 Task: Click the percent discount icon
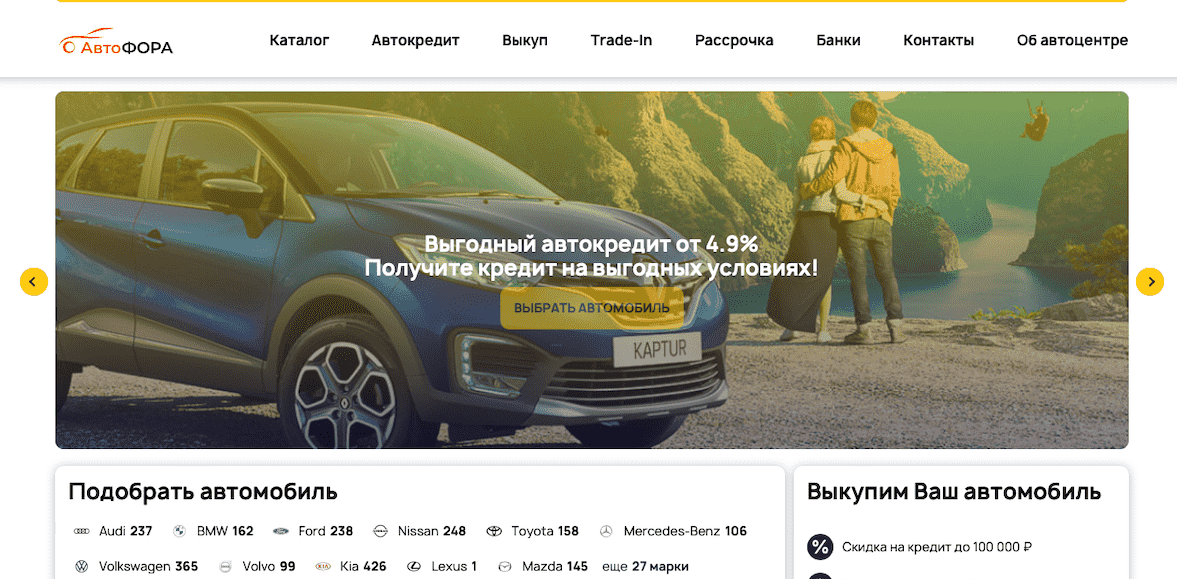pyautogui.click(x=820, y=547)
